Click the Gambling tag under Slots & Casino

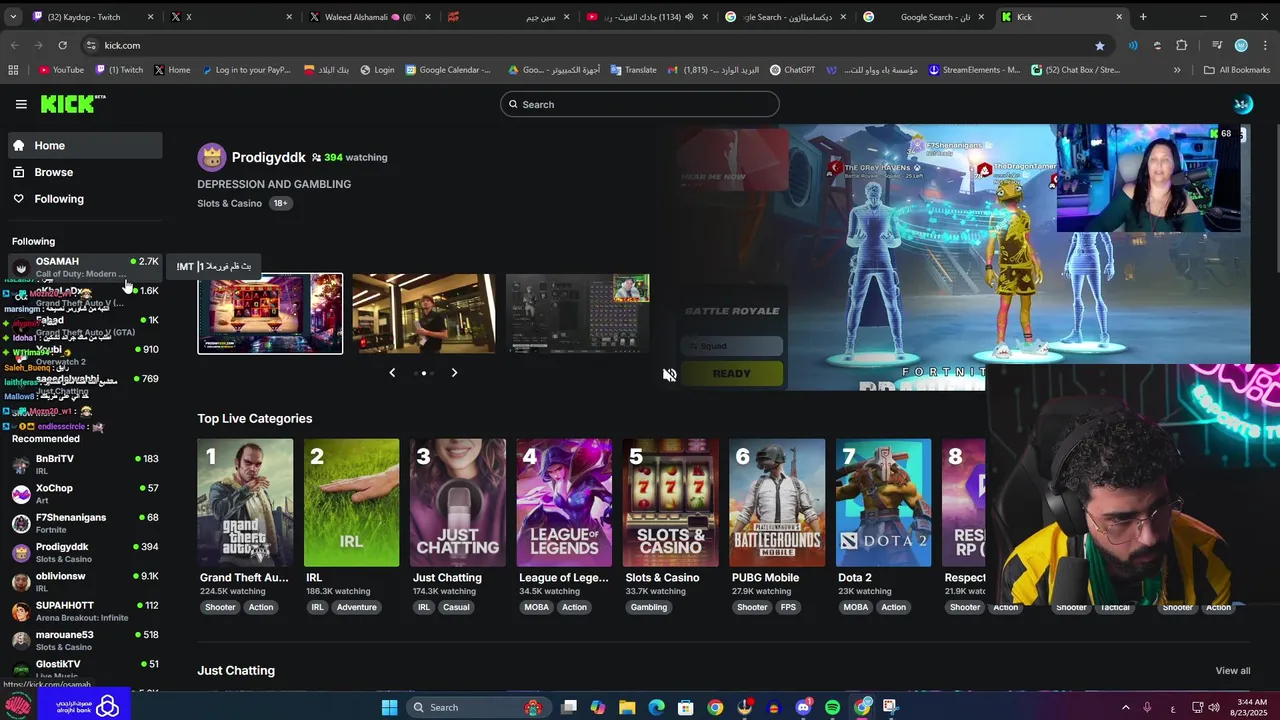click(x=649, y=607)
